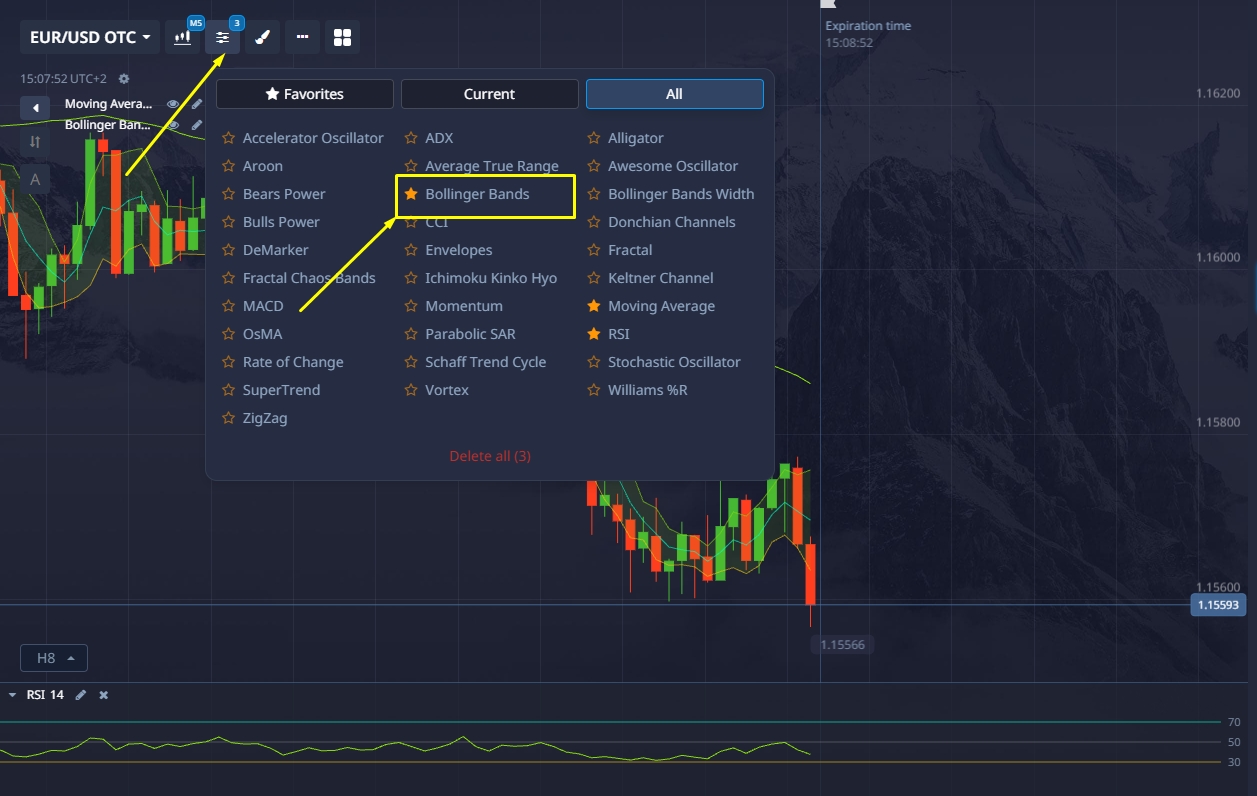
Task: Click Delete all (3) link
Action: point(490,456)
